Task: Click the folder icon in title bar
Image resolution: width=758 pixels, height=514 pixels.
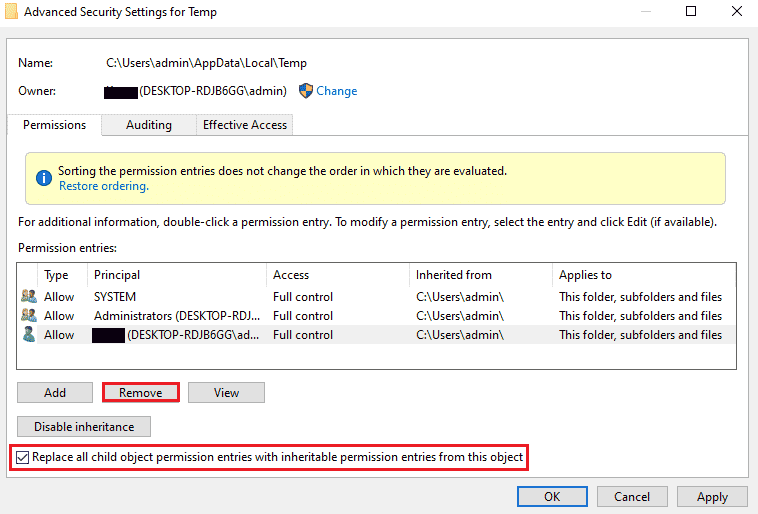Action: [11, 11]
